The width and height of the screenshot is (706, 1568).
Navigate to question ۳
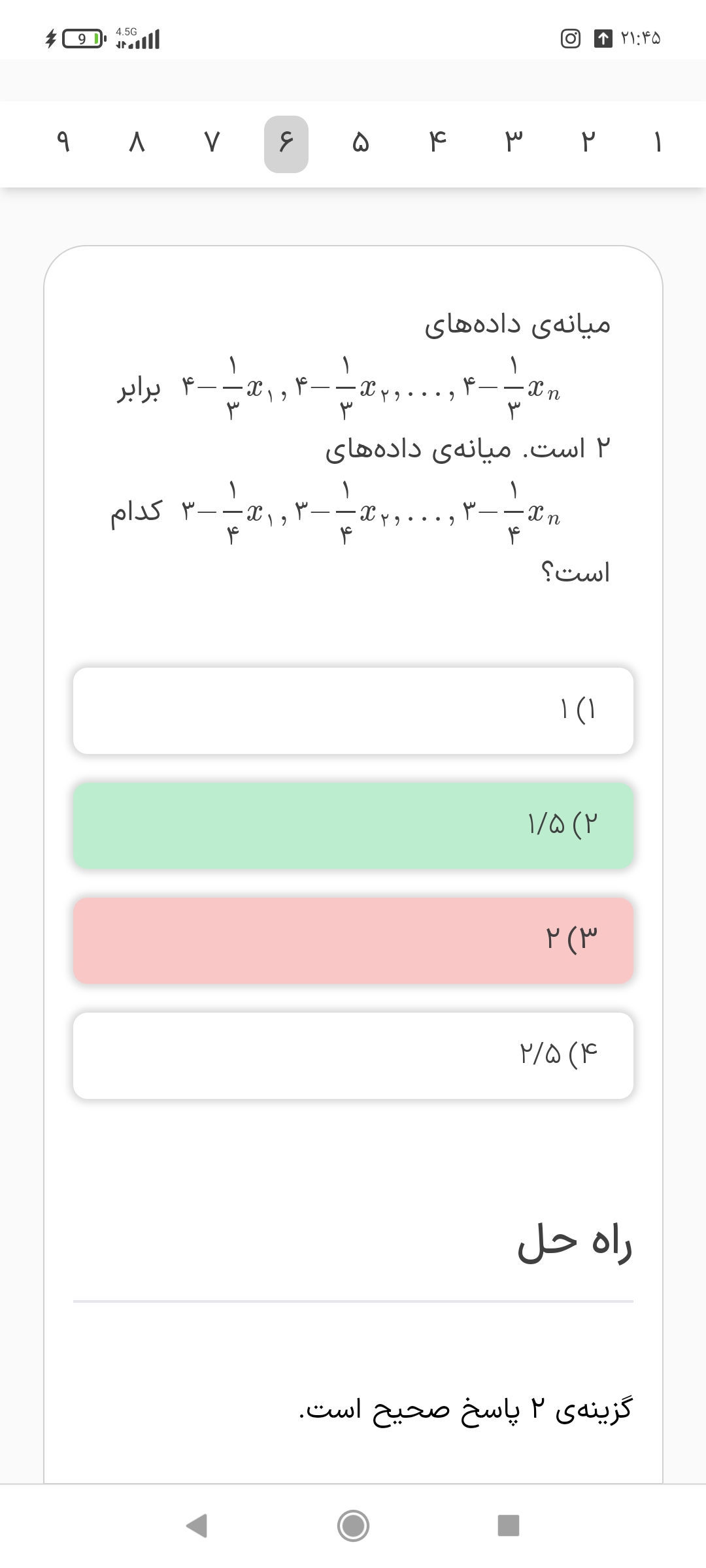point(514,142)
